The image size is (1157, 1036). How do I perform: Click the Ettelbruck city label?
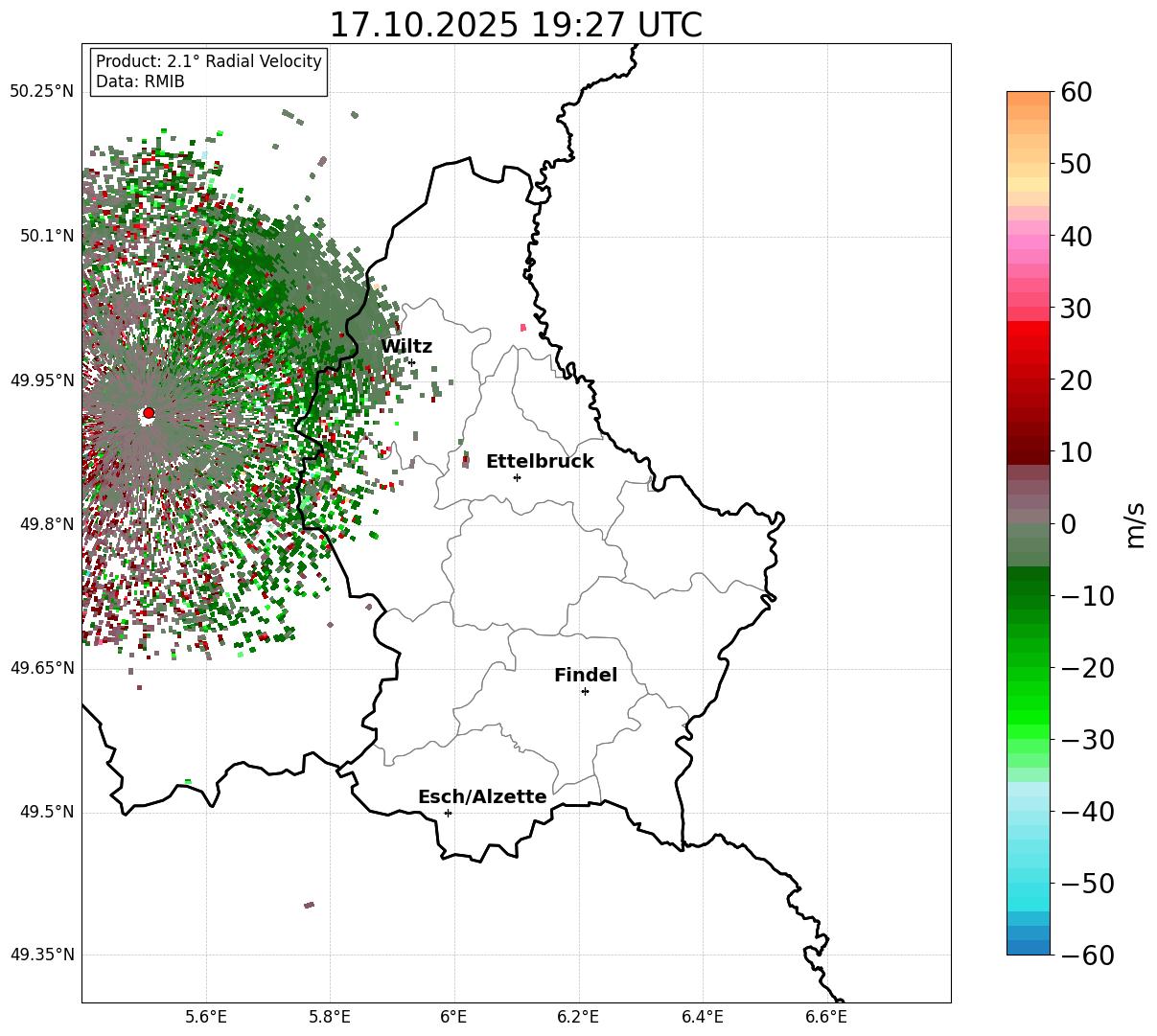[x=540, y=462]
